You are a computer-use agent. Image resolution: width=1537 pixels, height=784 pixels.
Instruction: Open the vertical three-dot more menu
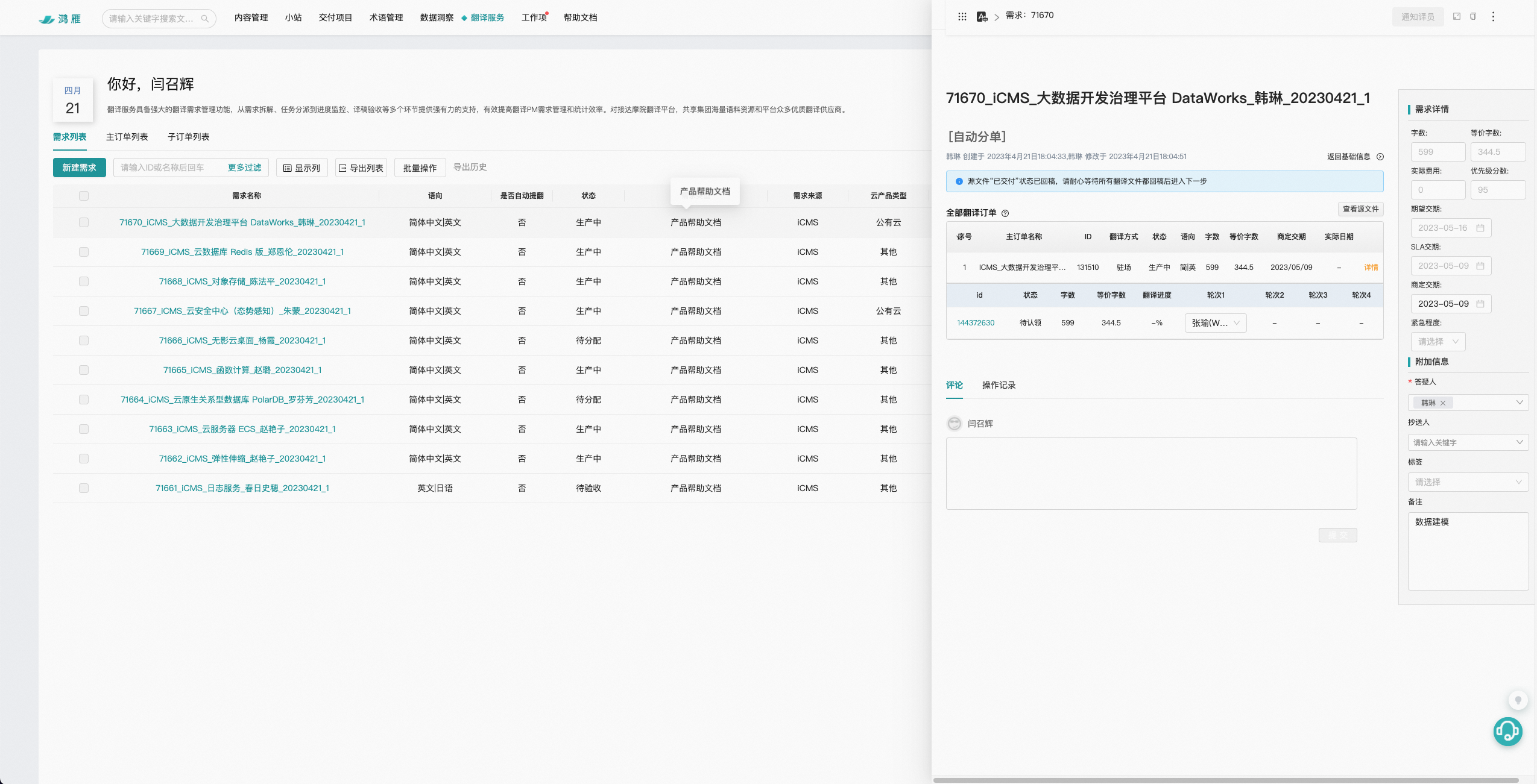(x=1493, y=16)
